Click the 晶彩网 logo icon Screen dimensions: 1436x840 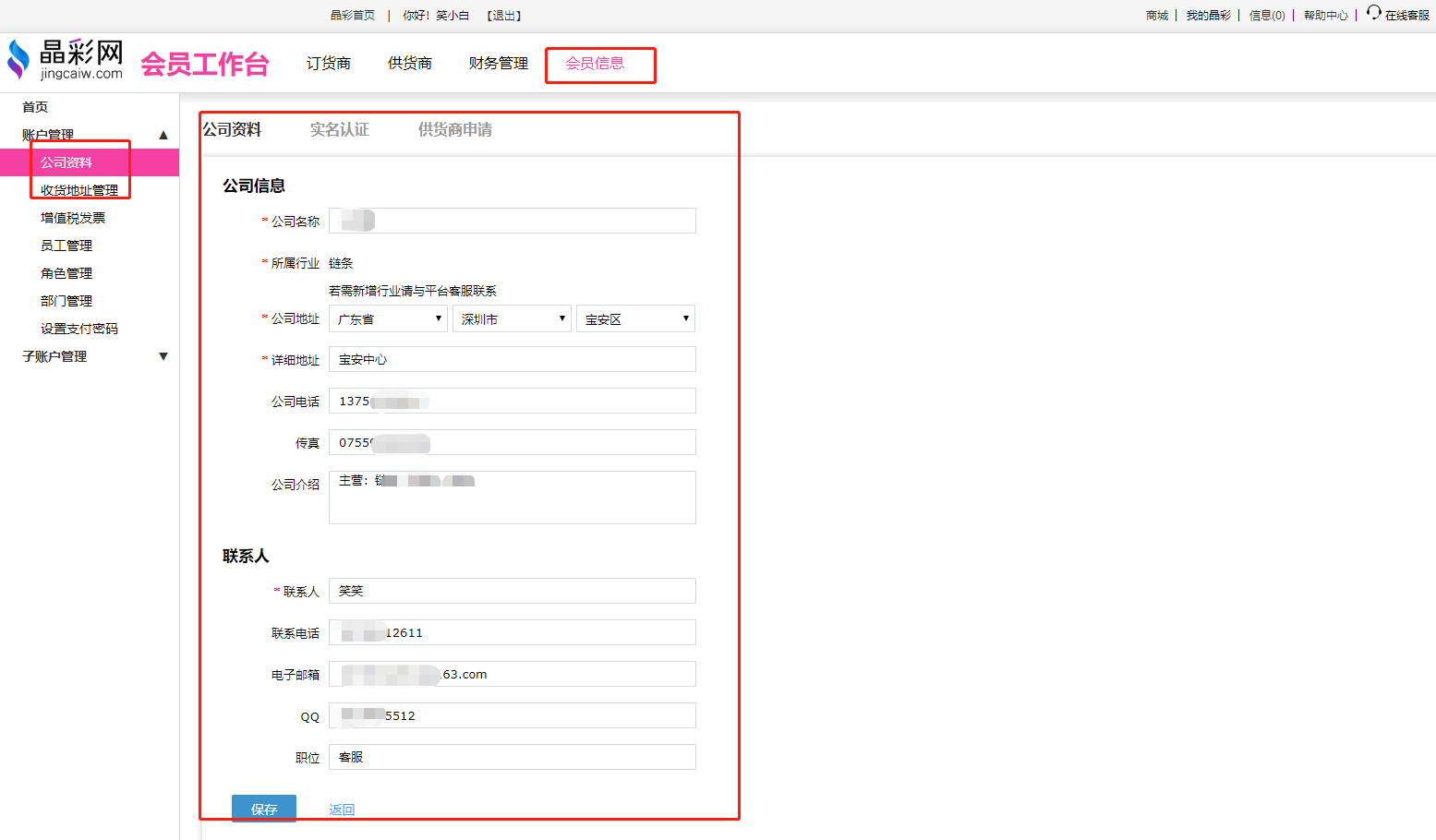coord(18,61)
